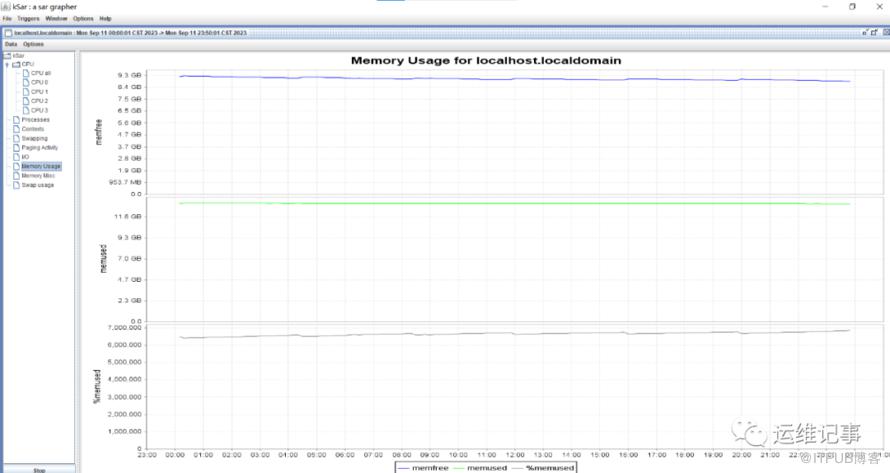Open the inner Data menu

[x=11, y=44]
